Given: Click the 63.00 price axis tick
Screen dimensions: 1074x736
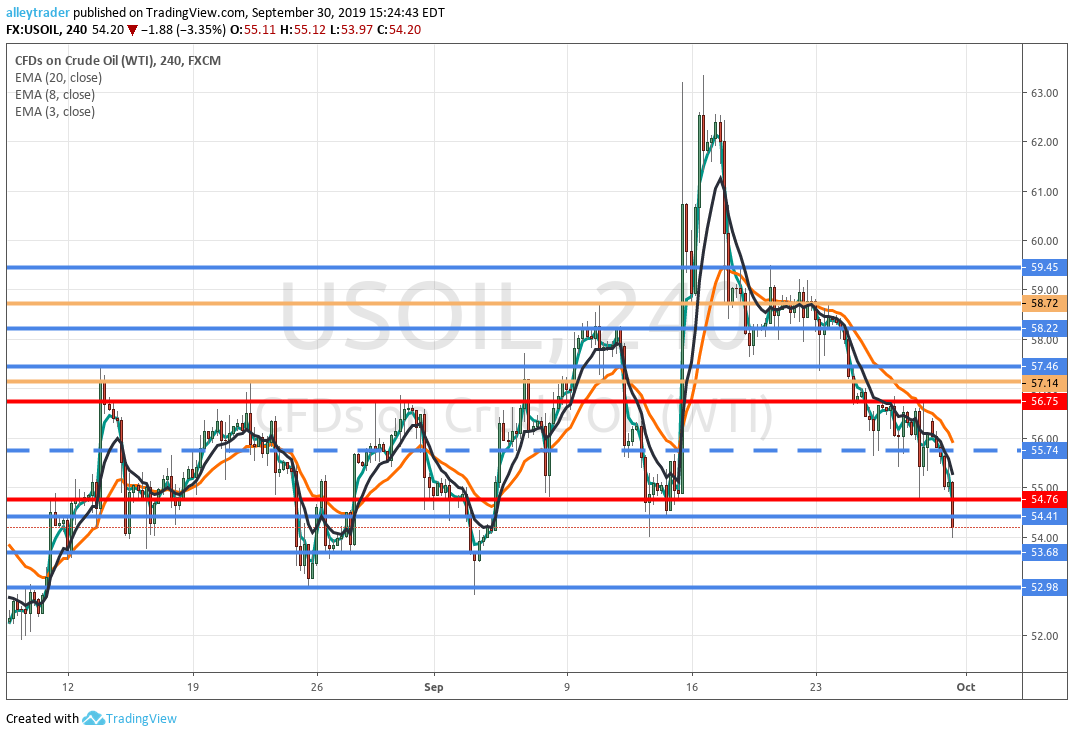Looking at the screenshot, I should pyautogui.click(x=1045, y=93).
